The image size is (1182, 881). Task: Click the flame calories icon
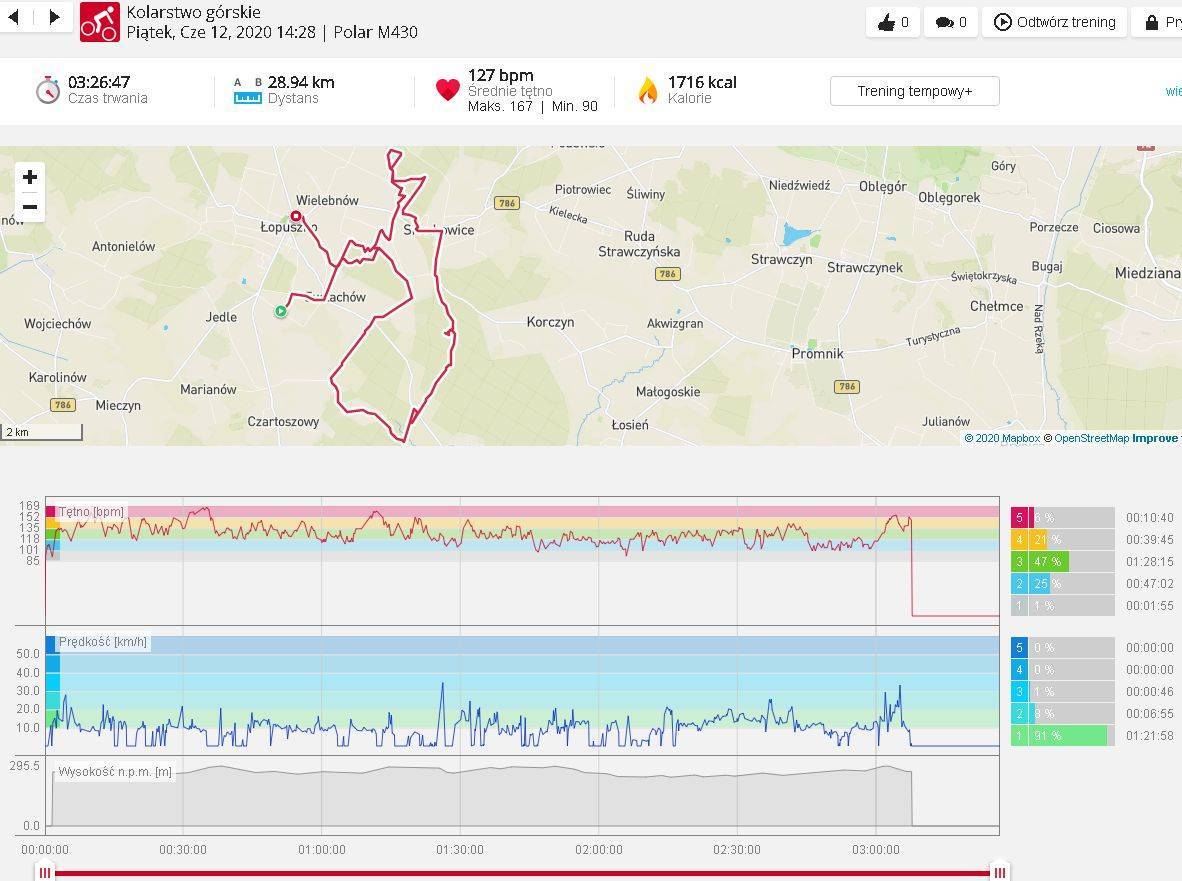pyautogui.click(x=648, y=91)
